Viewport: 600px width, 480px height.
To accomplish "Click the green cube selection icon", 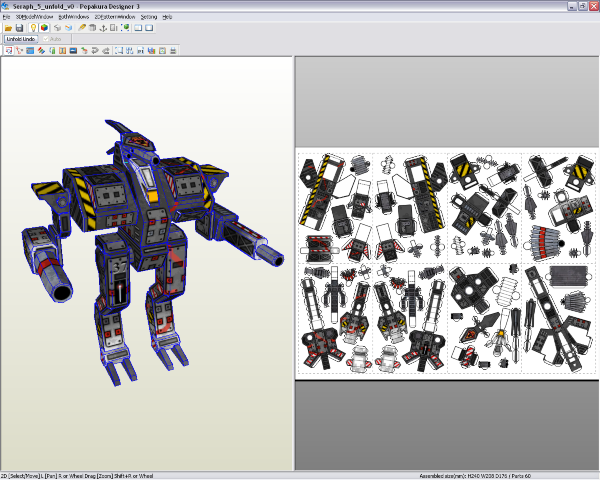I will [x=125, y=28].
